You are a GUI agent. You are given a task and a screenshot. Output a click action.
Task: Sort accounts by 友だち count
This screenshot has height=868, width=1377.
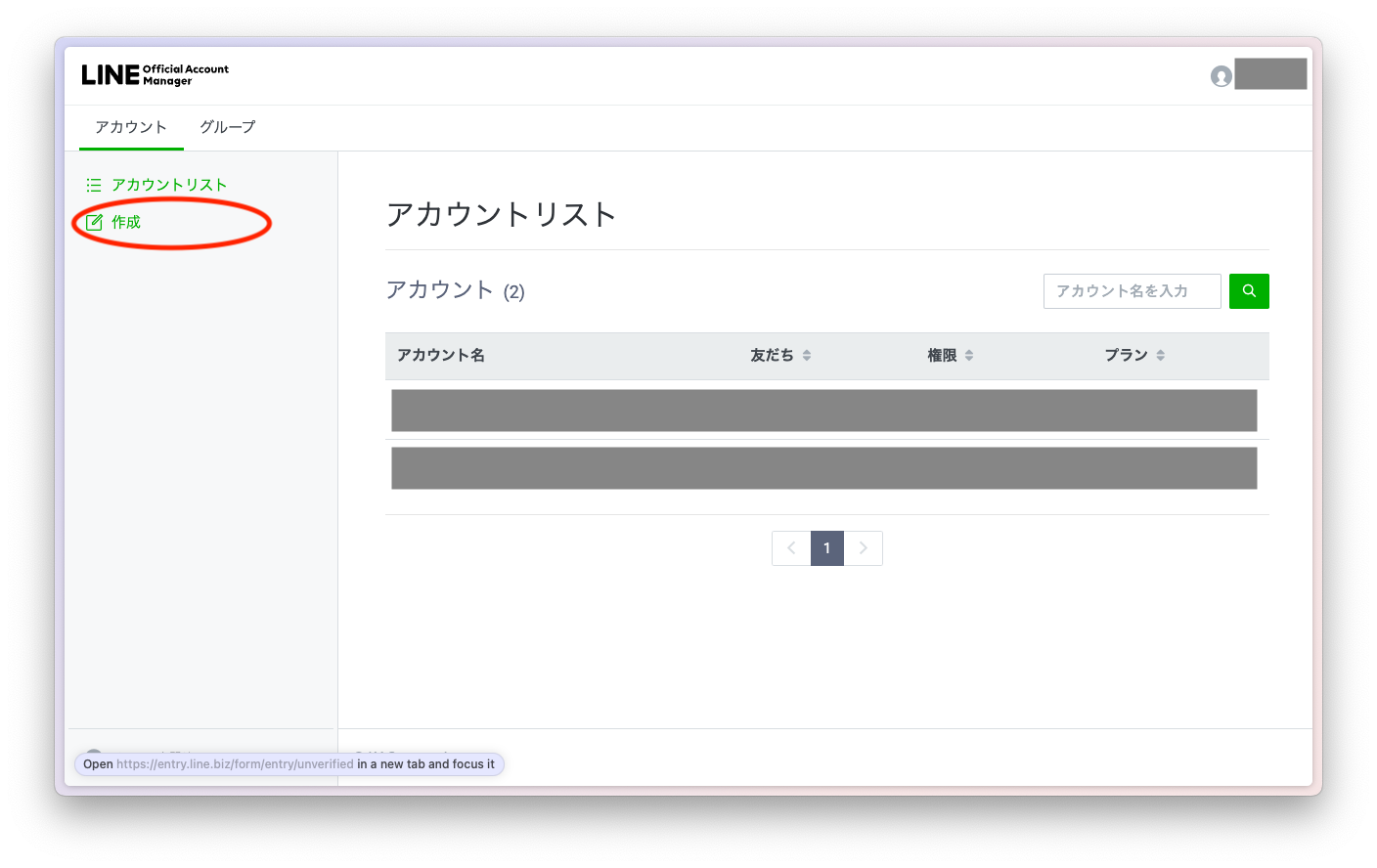(779, 355)
